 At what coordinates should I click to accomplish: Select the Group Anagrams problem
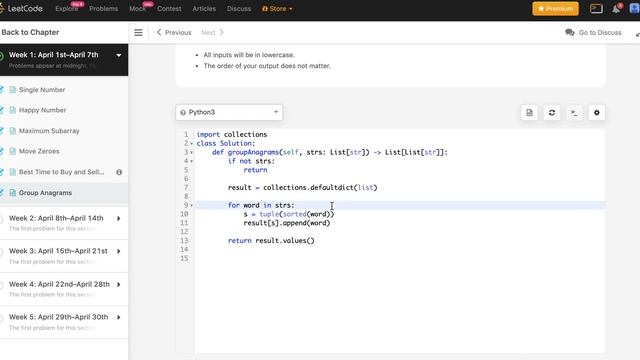(45, 193)
